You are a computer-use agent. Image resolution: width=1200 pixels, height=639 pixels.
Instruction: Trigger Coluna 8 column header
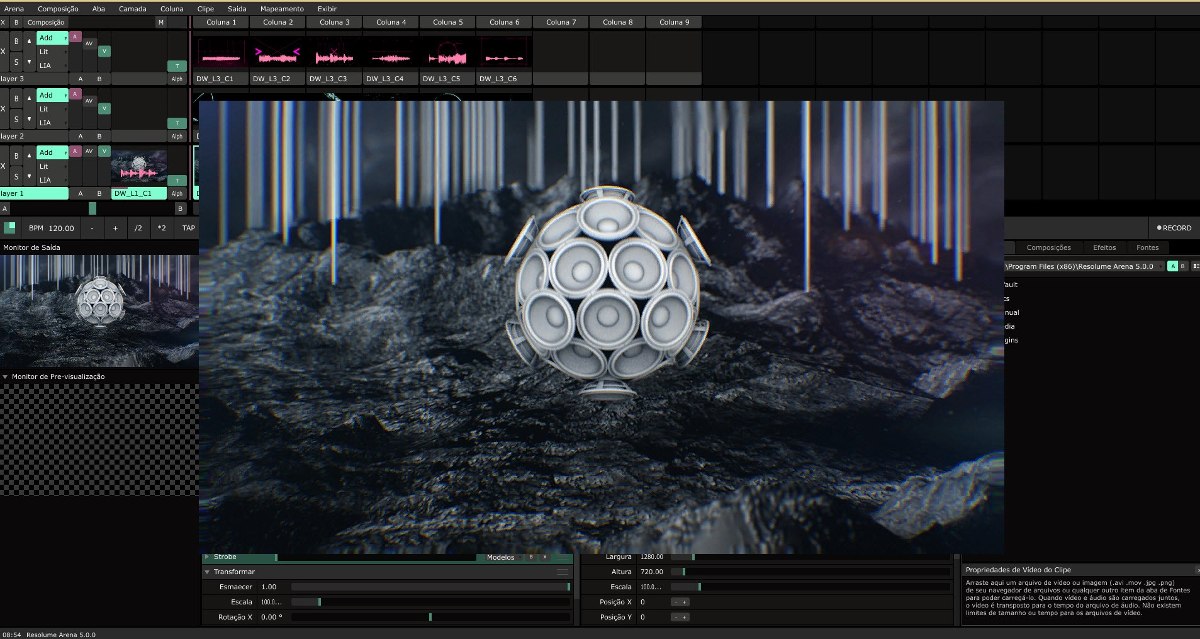[617, 22]
